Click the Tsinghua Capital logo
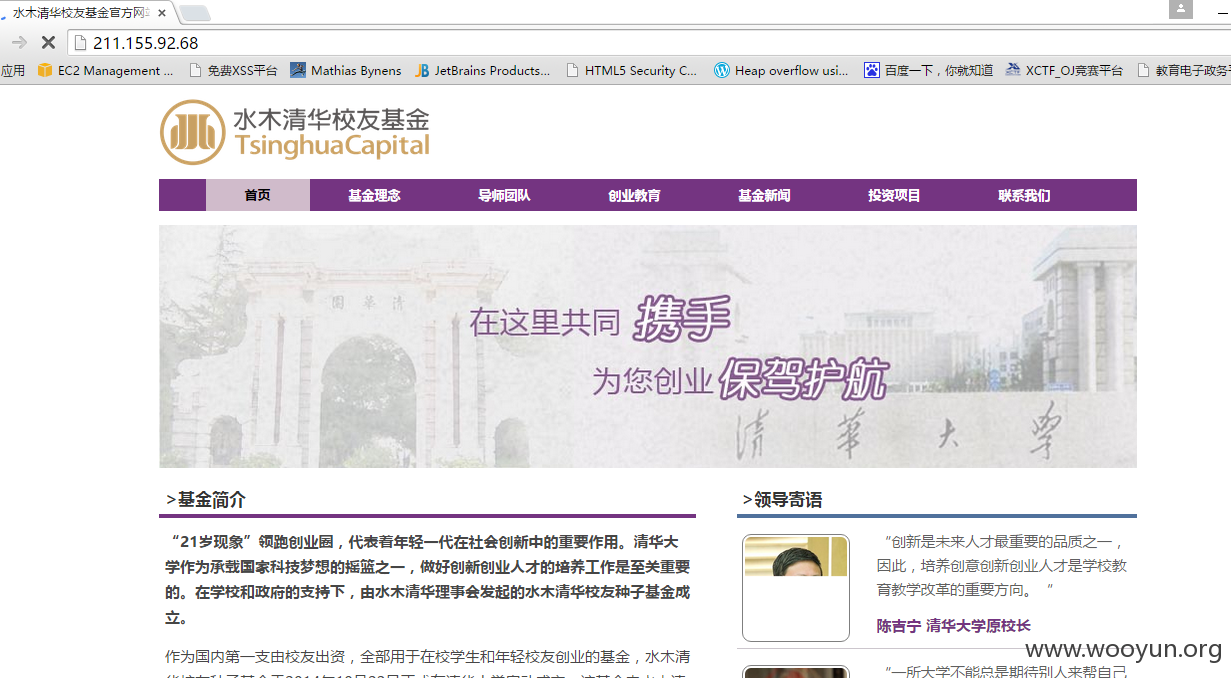Viewport: 1231px width, 678px height. tap(295, 132)
